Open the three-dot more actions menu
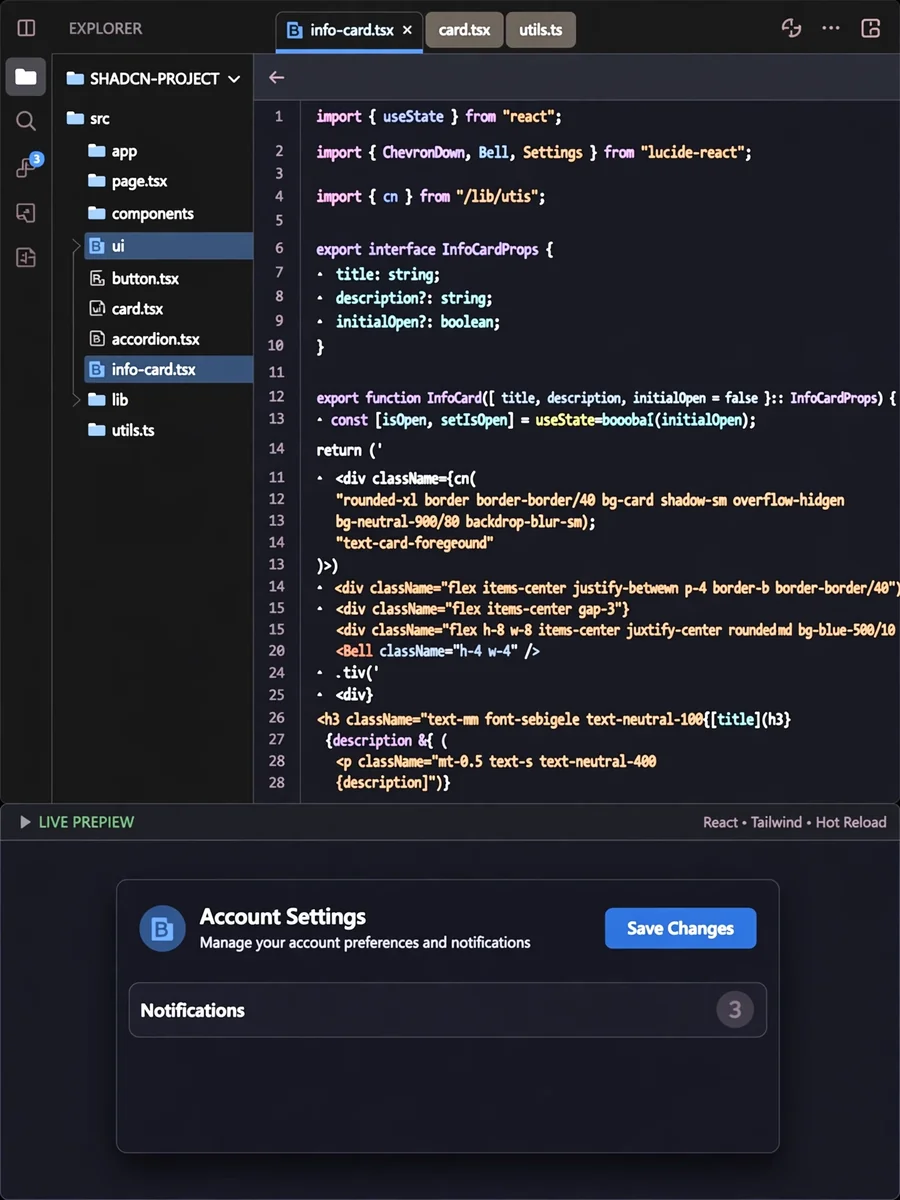The image size is (900, 1200). coord(831,28)
